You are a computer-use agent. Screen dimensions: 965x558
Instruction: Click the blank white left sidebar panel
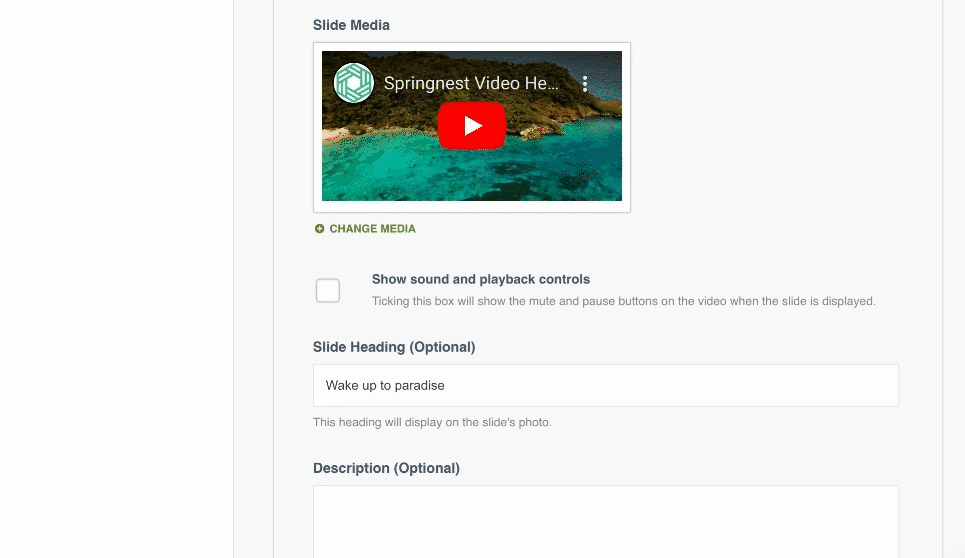pyautogui.click(x=116, y=279)
